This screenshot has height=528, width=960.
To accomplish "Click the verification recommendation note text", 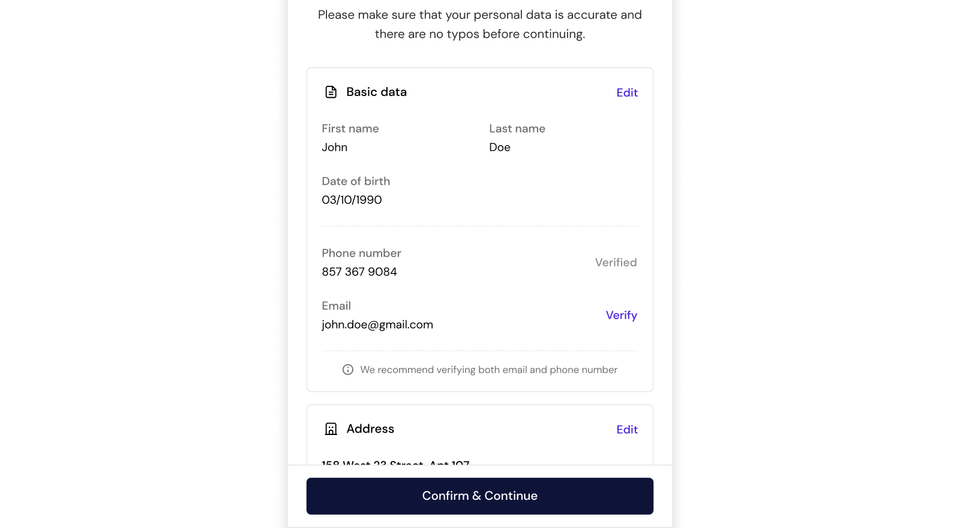I will (488, 370).
